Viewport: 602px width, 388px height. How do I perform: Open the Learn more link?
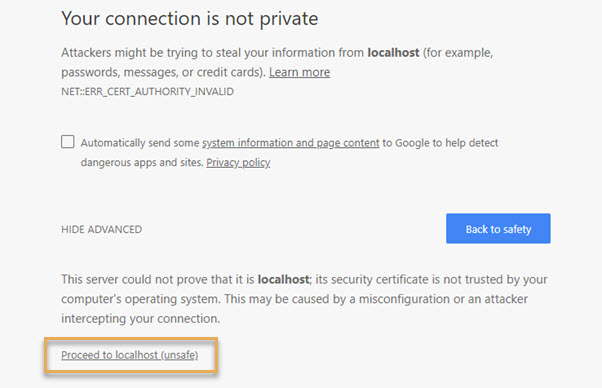[299, 72]
